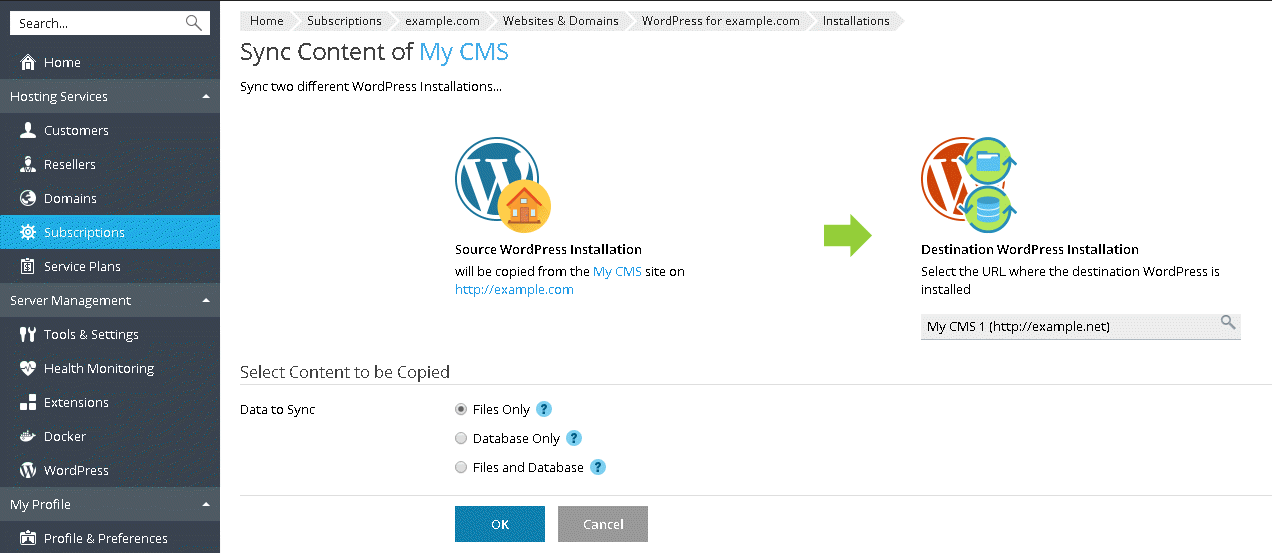Open the http://example.com source link

514,290
